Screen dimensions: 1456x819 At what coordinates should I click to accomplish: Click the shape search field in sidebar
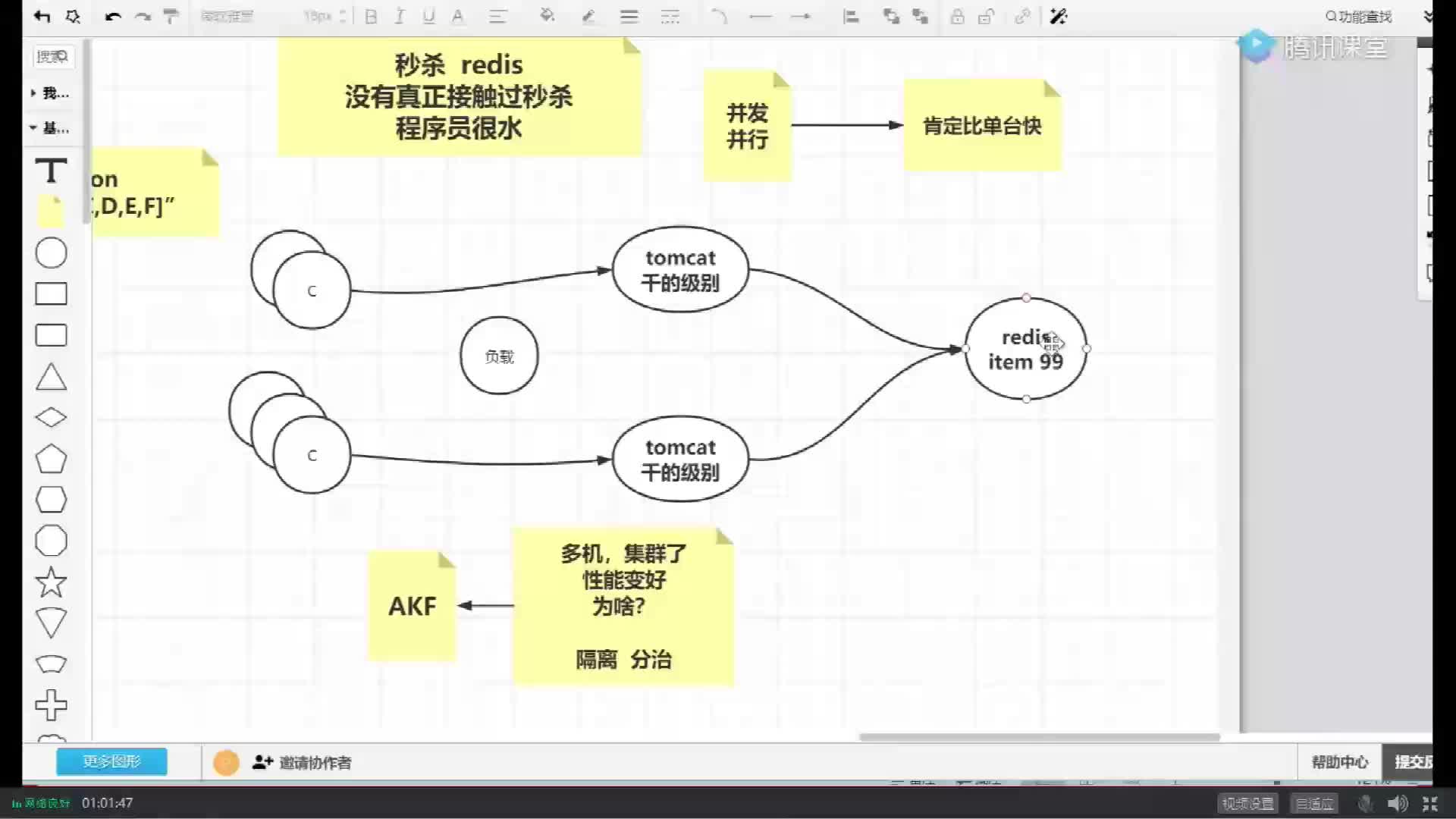coord(53,57)
